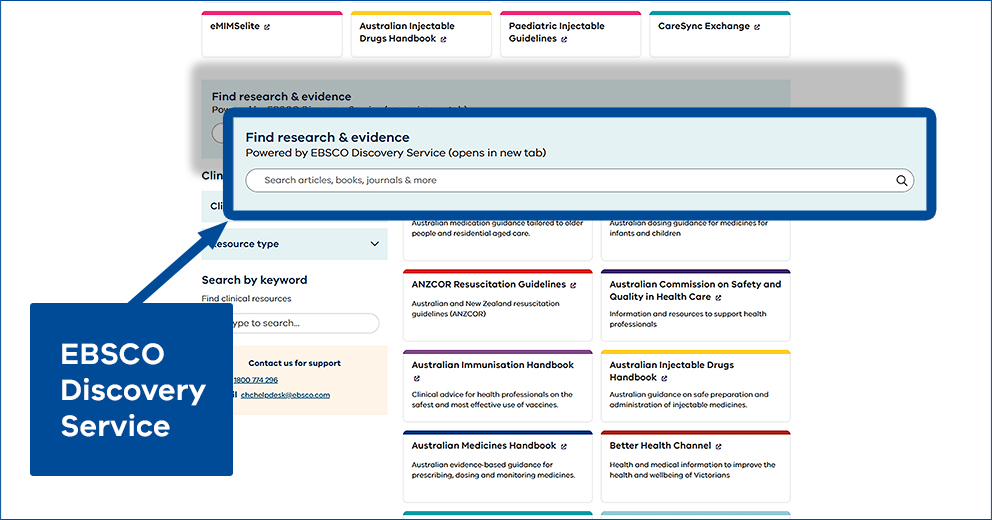Viewport: 992px width, 520px height.
Task: Click external-link icon beside CareSync Exchange
Action: click(x=757, y=27)
